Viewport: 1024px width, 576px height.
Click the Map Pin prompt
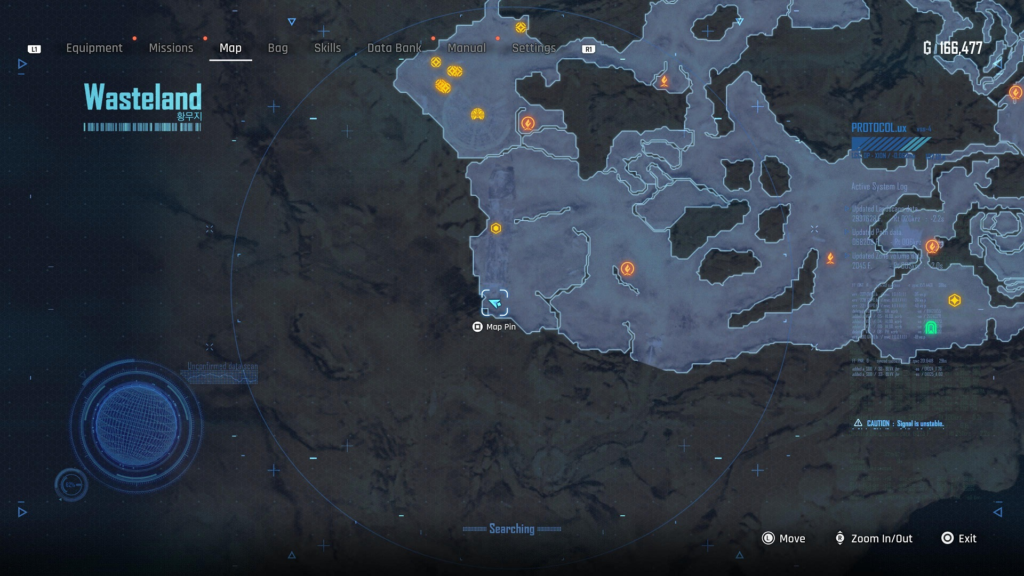click(494, 327)
